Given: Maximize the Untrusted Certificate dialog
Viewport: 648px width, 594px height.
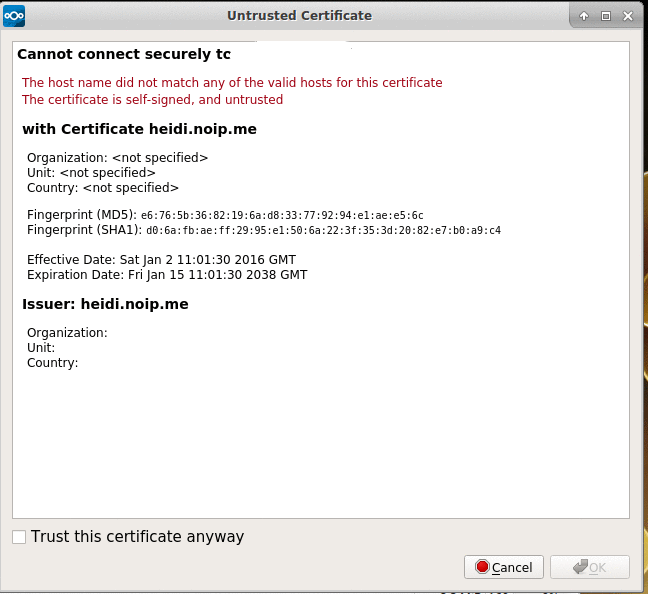Looking at the screenshot, I should click(x=605, y=16).
